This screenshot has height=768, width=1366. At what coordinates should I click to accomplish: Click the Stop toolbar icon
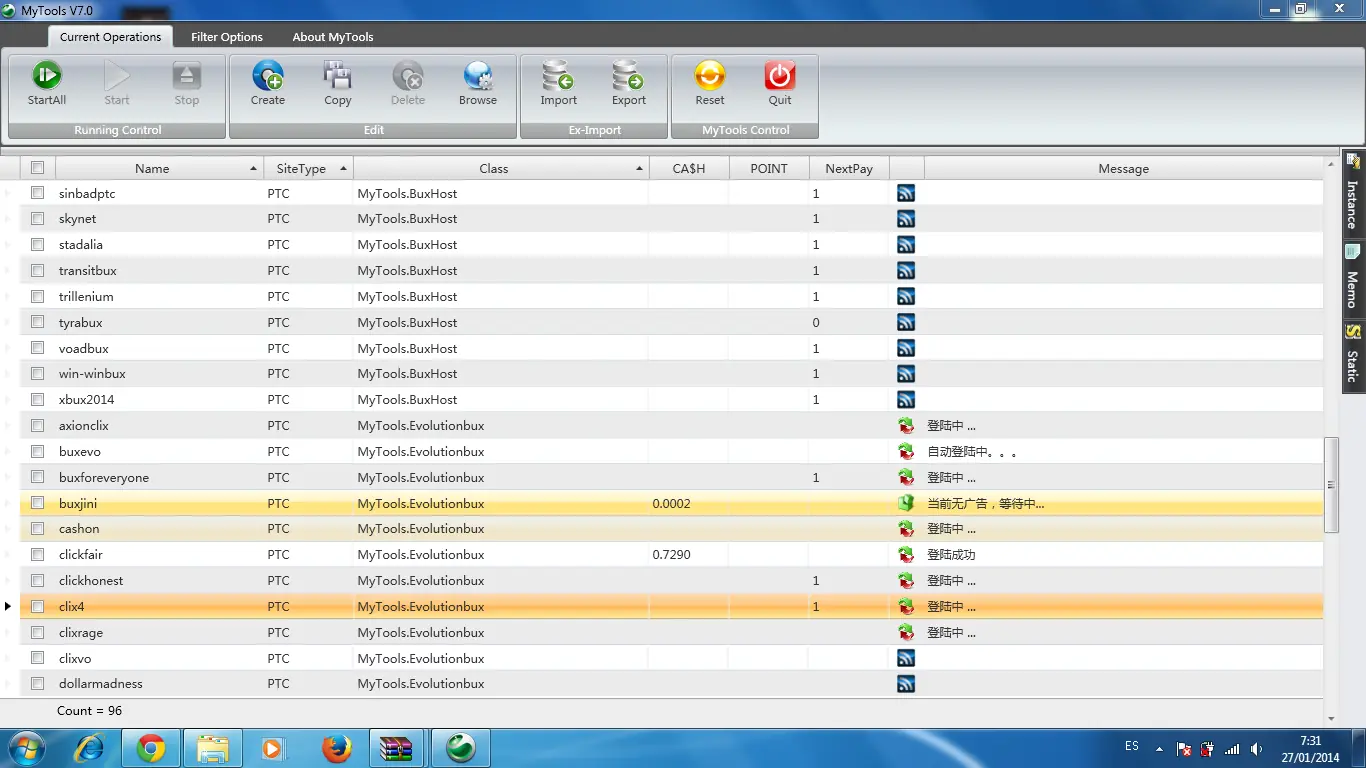tap(187, 76)
